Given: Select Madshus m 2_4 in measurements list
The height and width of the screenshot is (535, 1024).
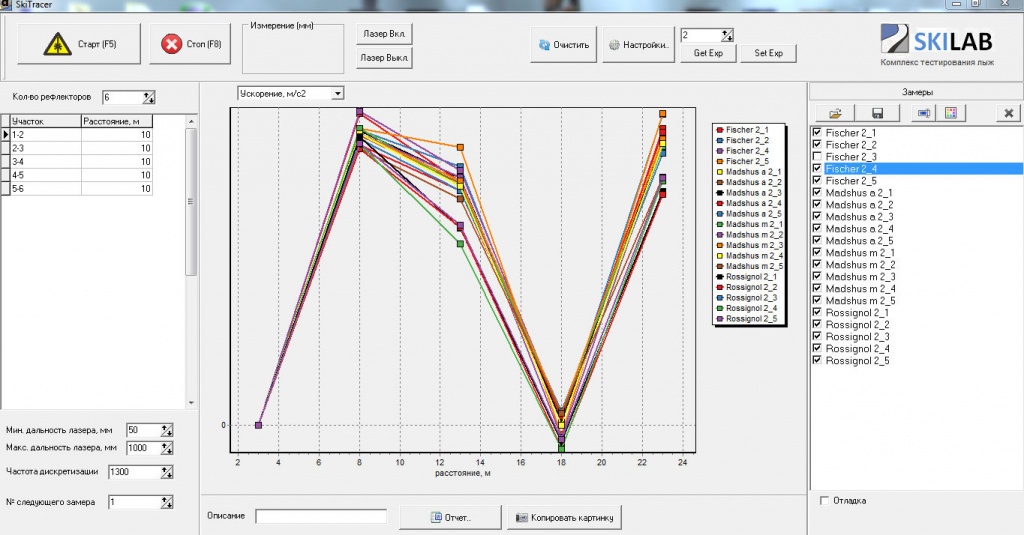Looking at the screenshot, I should (860, 289).
